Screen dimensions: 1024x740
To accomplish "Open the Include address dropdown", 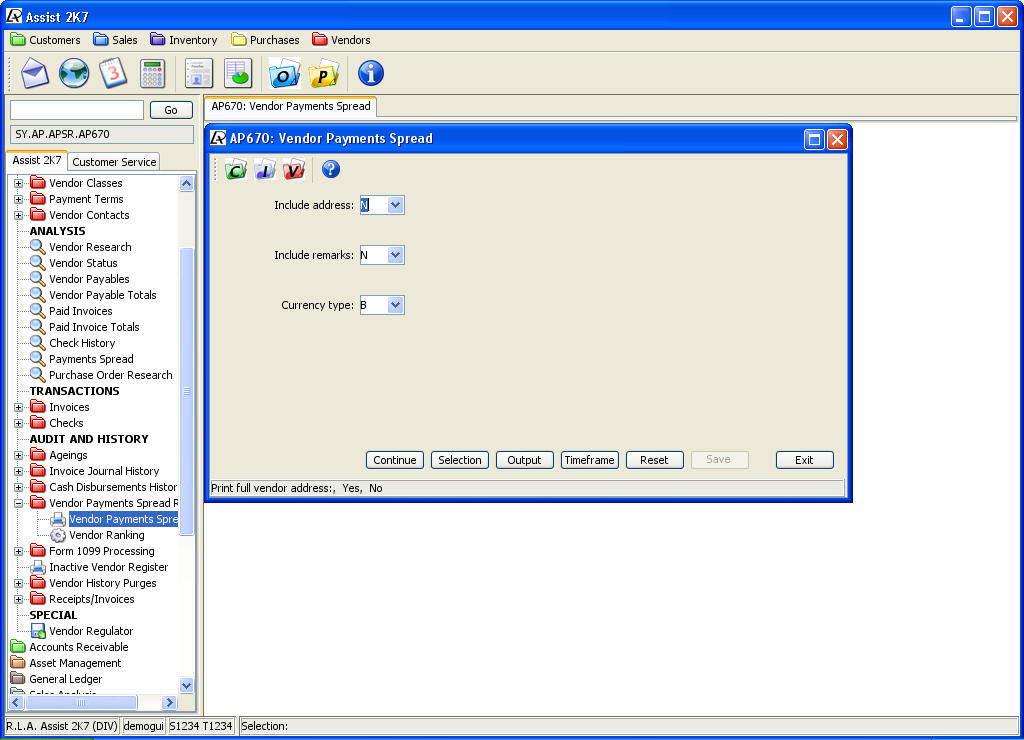I will (x=394, y=205).
